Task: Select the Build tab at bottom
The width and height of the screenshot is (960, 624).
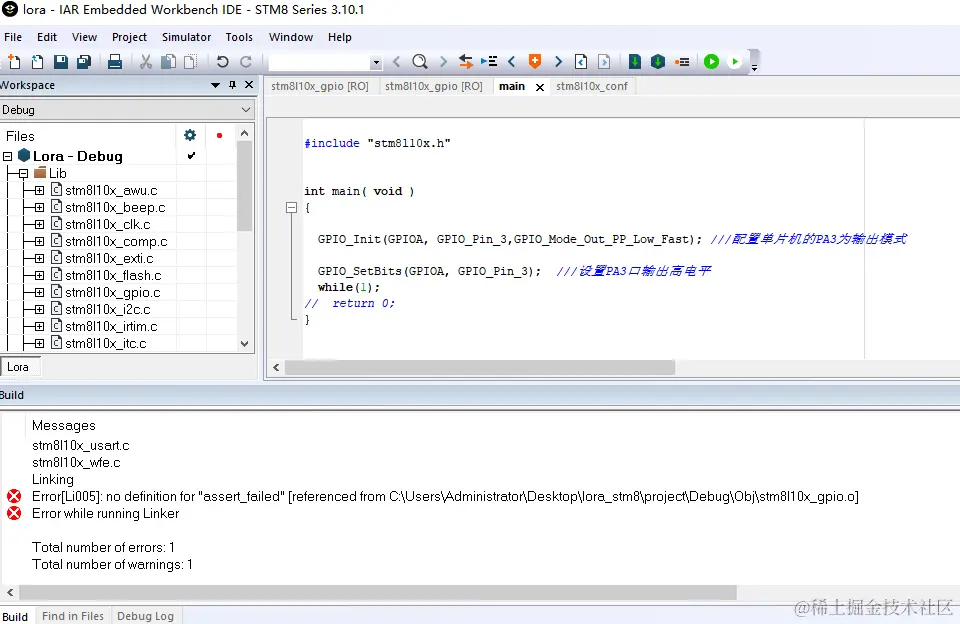Action: coord(15,616)
